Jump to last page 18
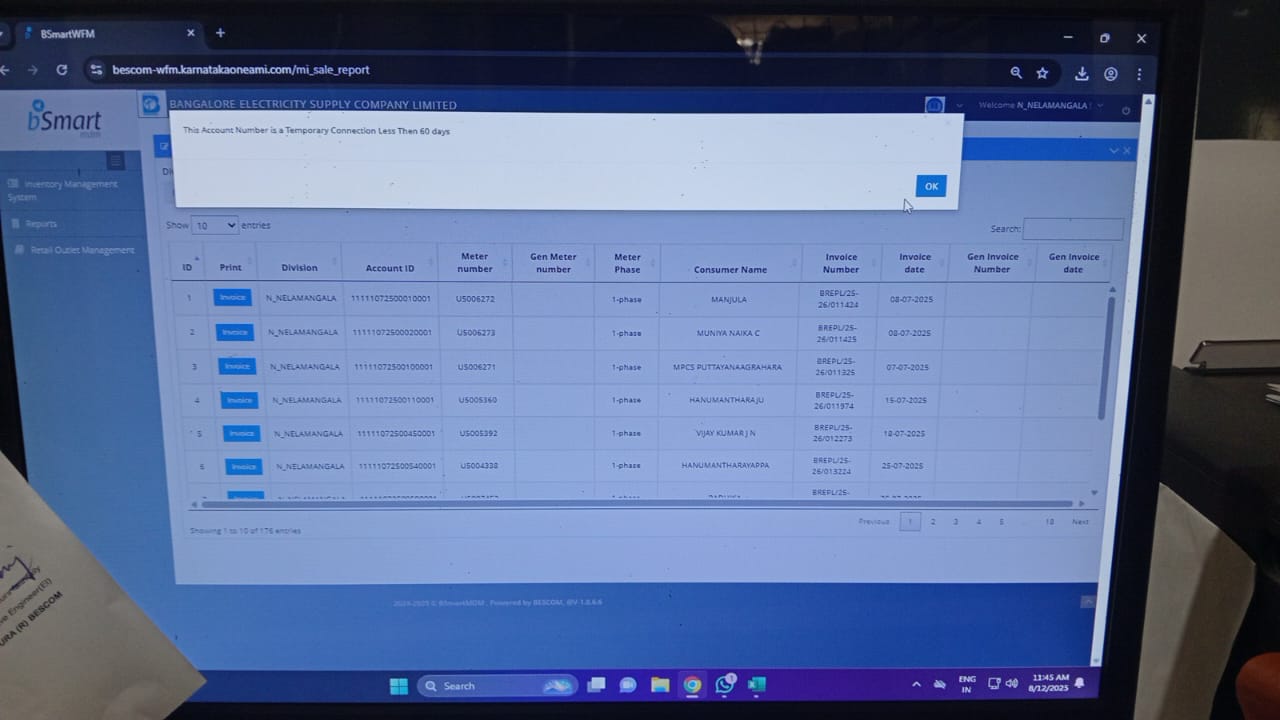The height and width of the screenshot is (720, 1280). (x=1049, y=522)
